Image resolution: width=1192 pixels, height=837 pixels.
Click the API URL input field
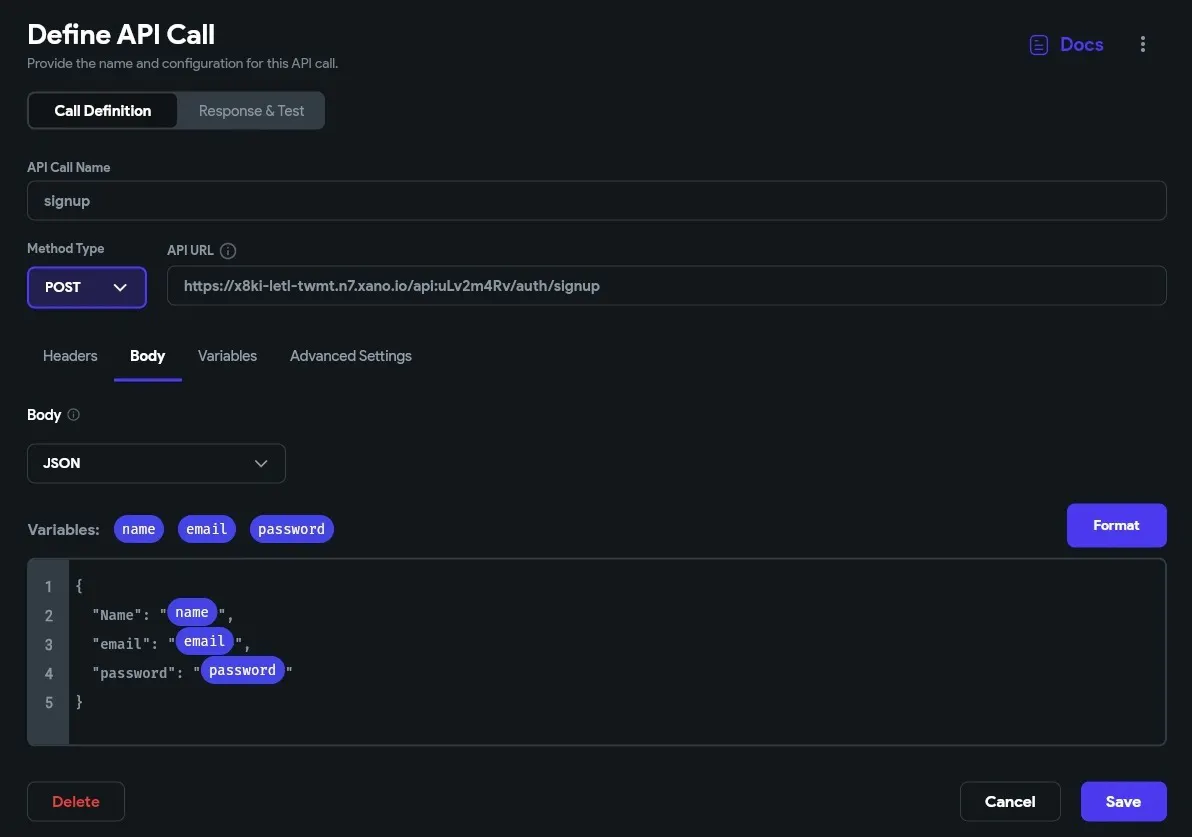[x=666, y=286]
